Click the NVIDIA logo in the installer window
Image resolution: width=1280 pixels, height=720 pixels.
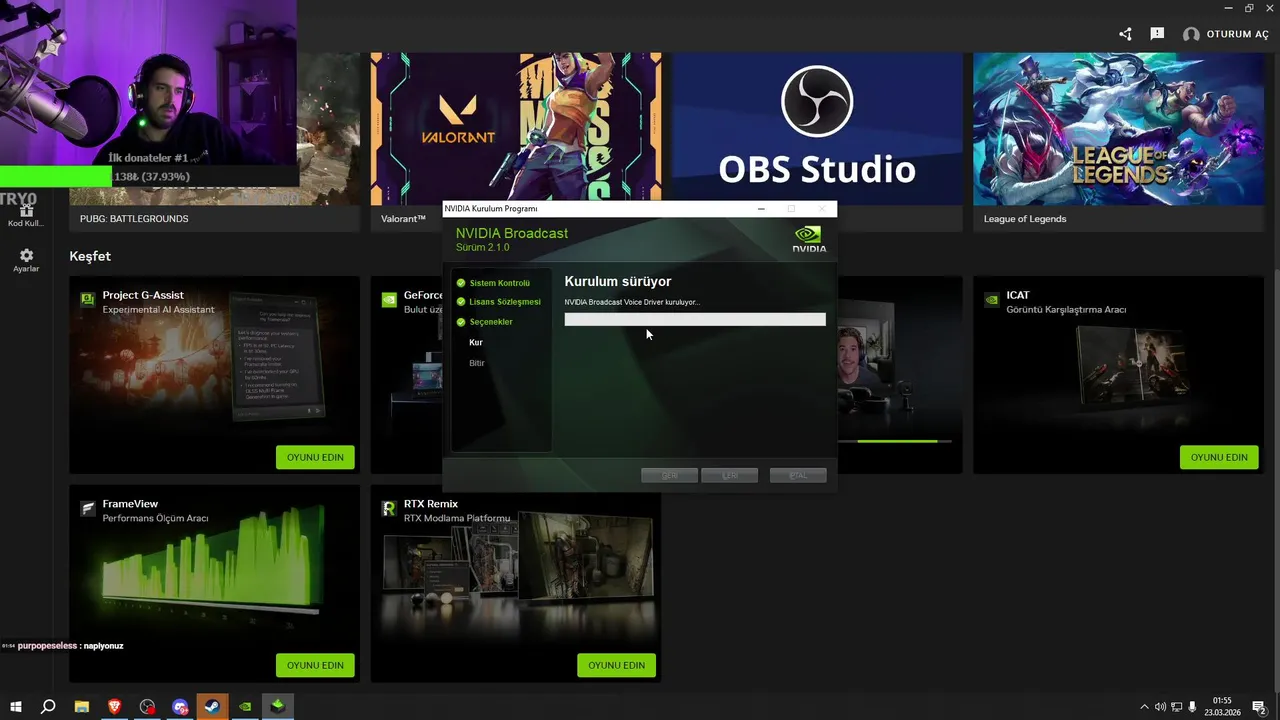click(809, 239)
